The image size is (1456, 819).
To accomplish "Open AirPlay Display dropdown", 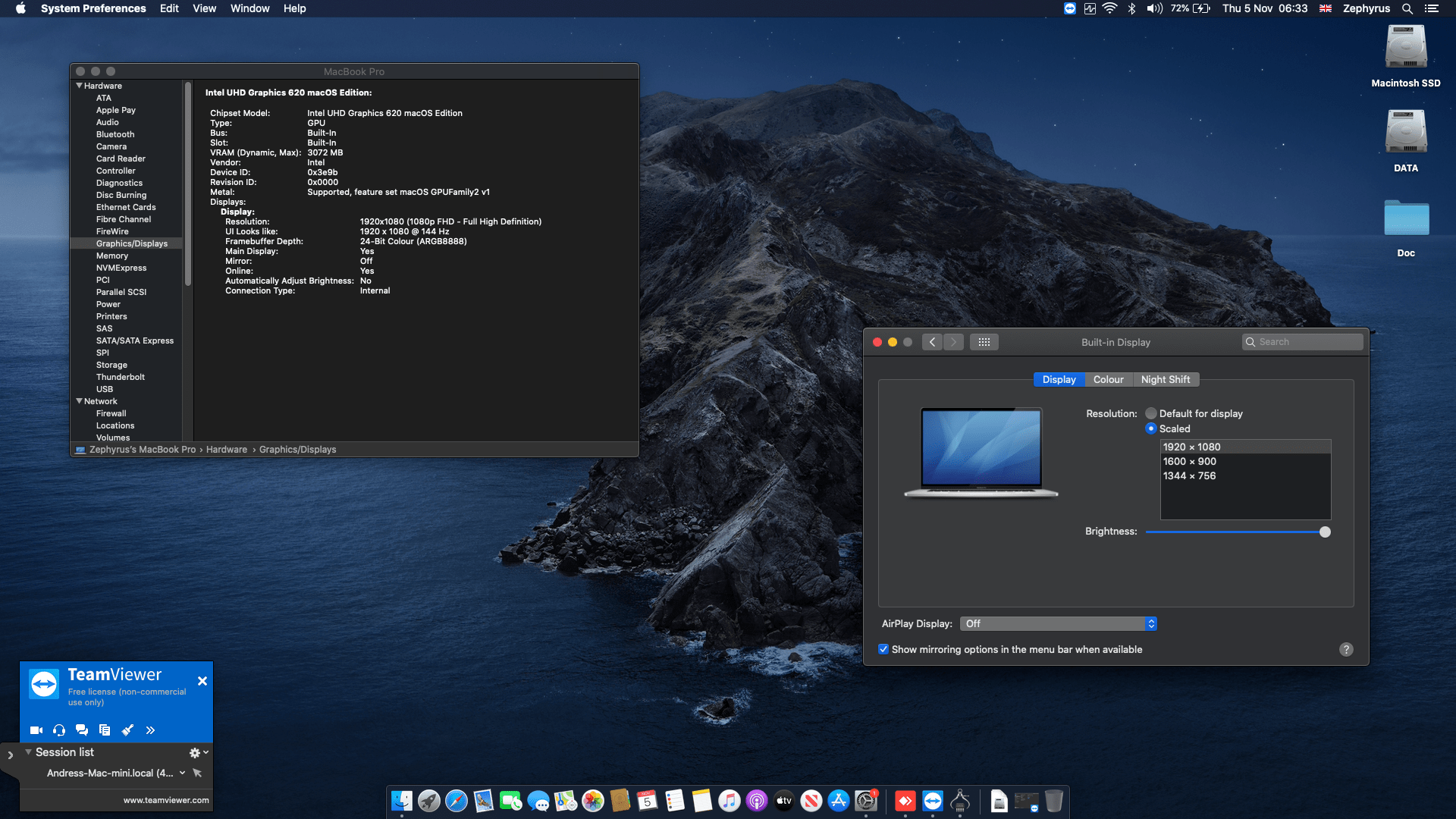I will click(1058, 623).
